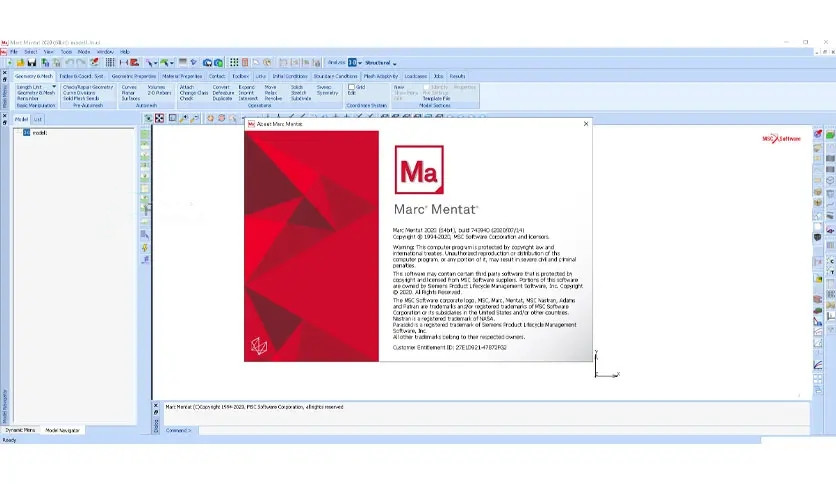The width and height of the screenshot is (836, 484).
Task: Expand the Length Unit dropdown
Action: [54, 86]
